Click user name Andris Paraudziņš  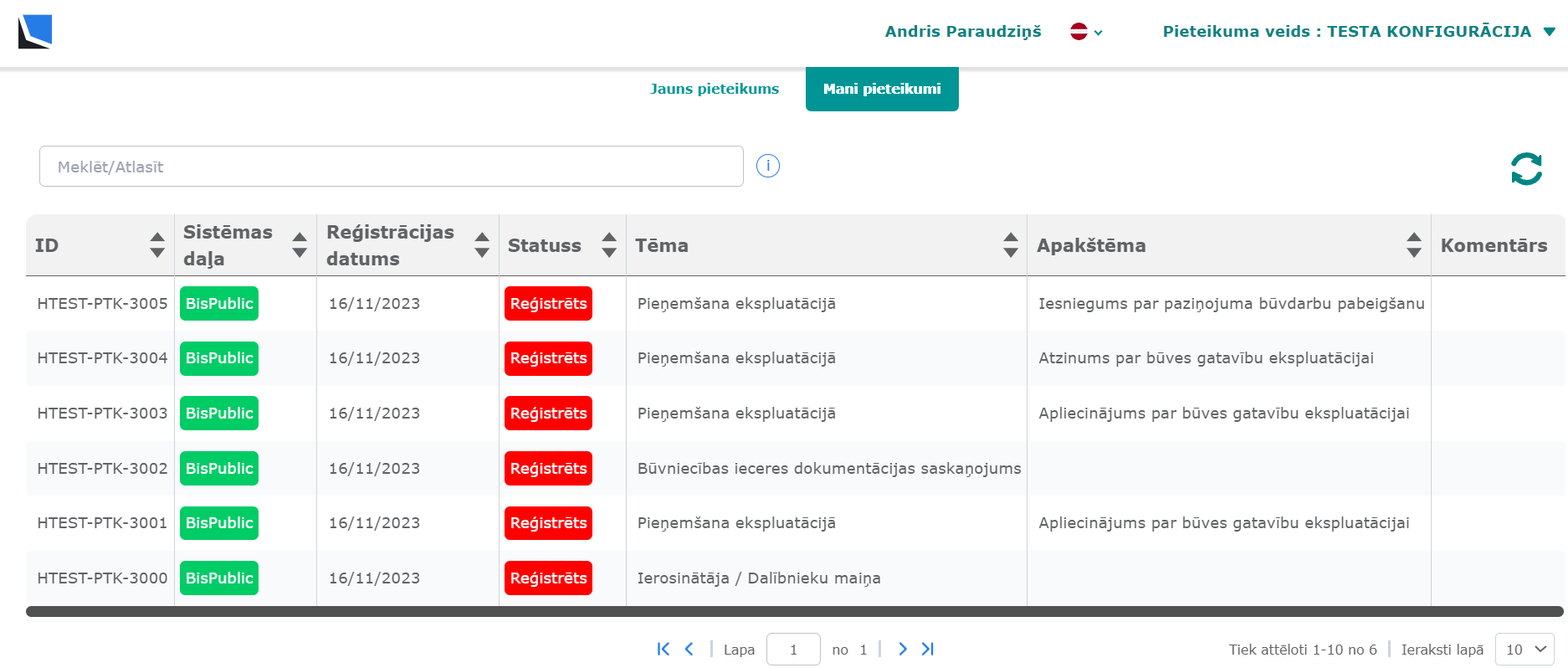tap(963, 32)
